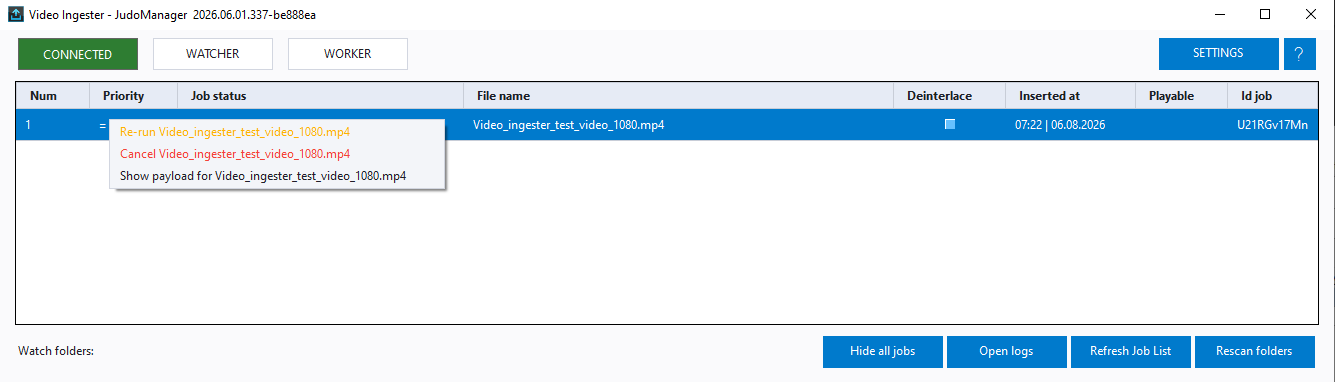The image size is (1335, 382).
Task: Click Refresh Job List button
Action: coord(1131,351)
